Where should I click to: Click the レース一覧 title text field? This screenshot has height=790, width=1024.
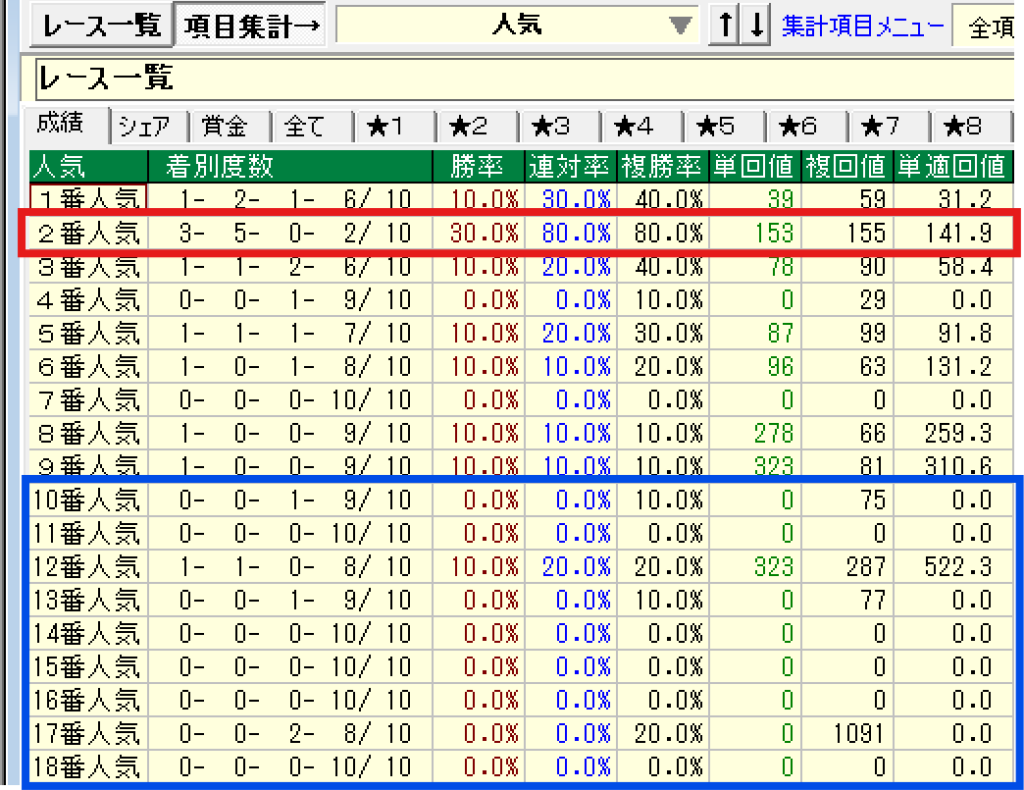[520, 78]
